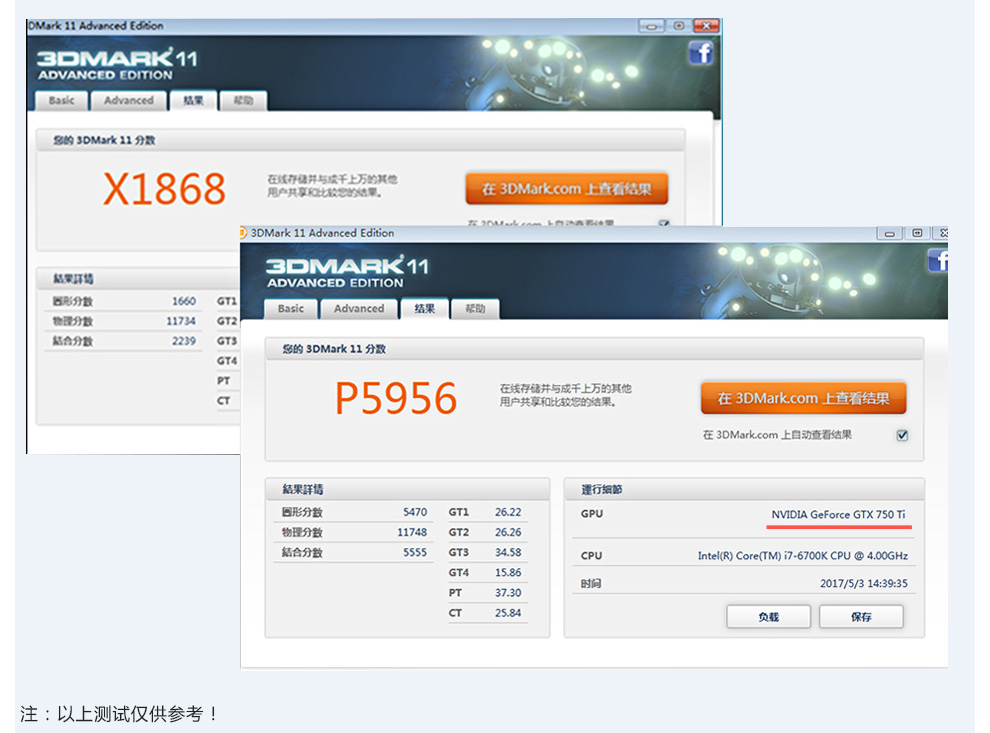Click the GT2 value 26.26

coord(508,532)
